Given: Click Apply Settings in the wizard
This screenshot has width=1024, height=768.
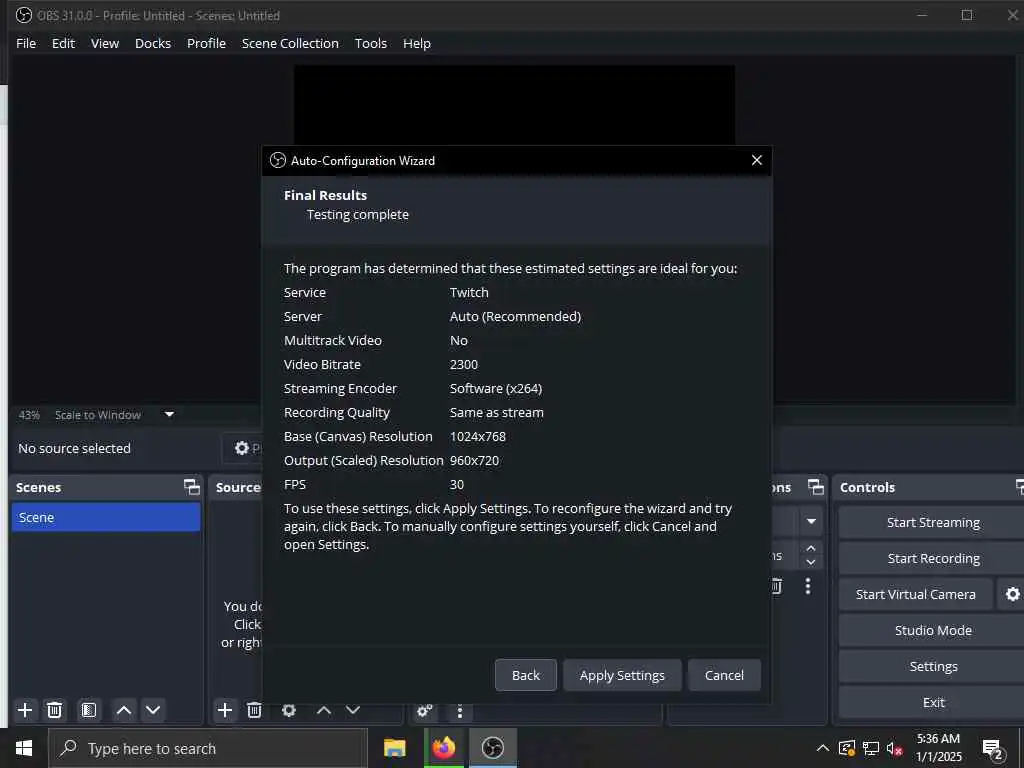Looking at the screenshot, I should 622,675.
